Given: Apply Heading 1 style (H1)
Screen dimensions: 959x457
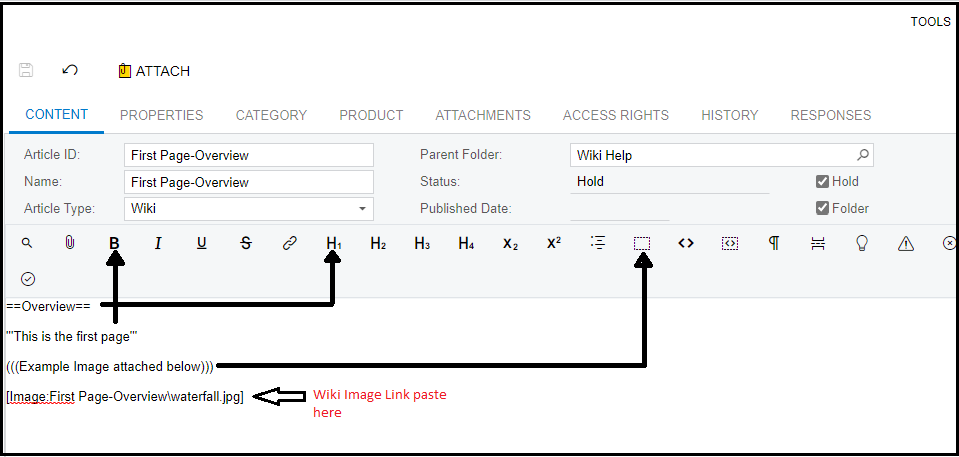Looking at the screenshot, I should click(334, 243).
